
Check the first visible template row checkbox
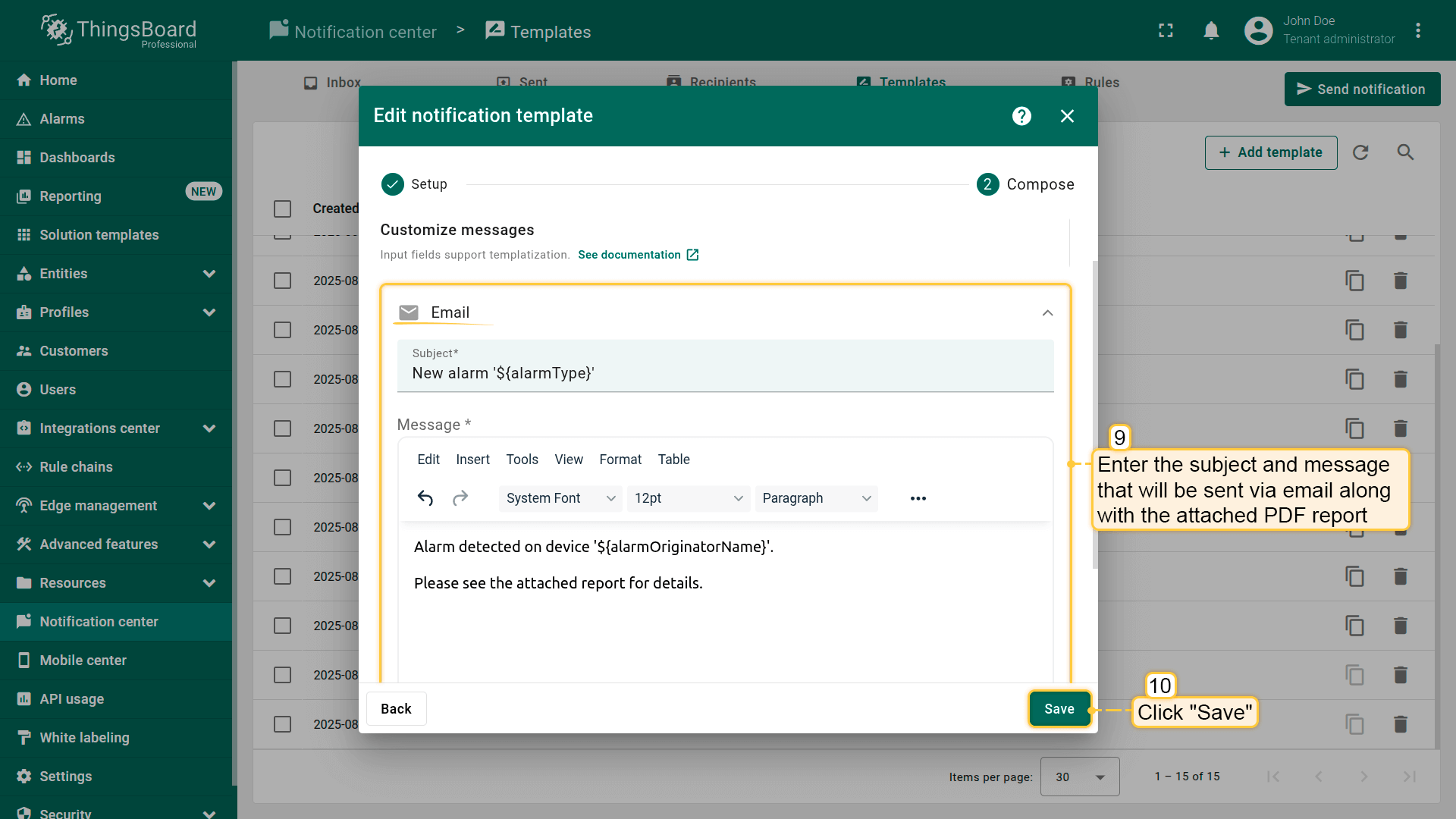click(x=282, y=281)
